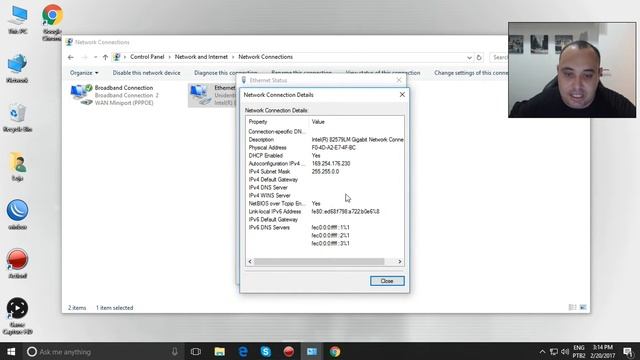Expand the address bar history dropdown
Viewport: 640px width, 360px height.
[469, 58]
